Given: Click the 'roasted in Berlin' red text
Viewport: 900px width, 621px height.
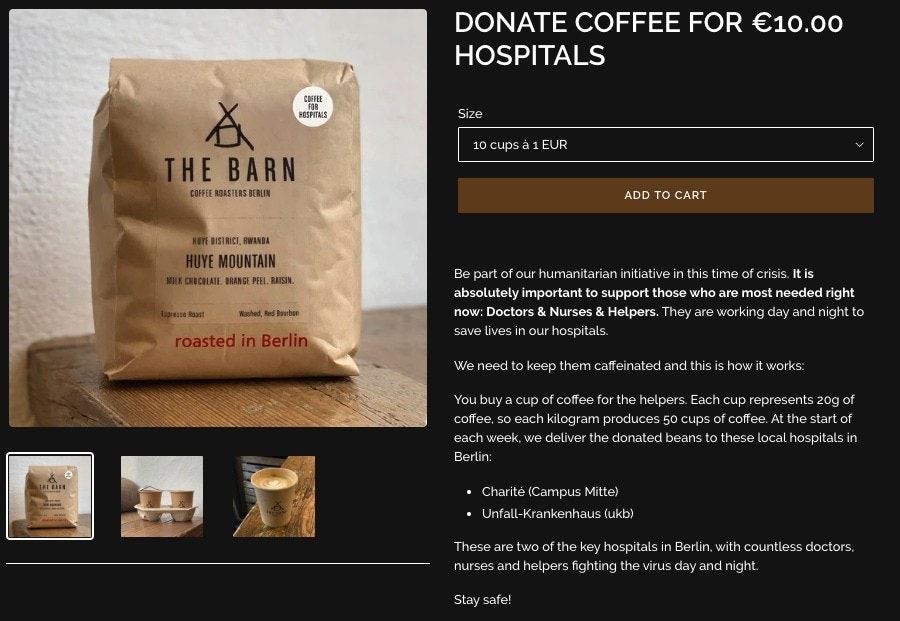Looking at the screenshot, I should [241, 341].
